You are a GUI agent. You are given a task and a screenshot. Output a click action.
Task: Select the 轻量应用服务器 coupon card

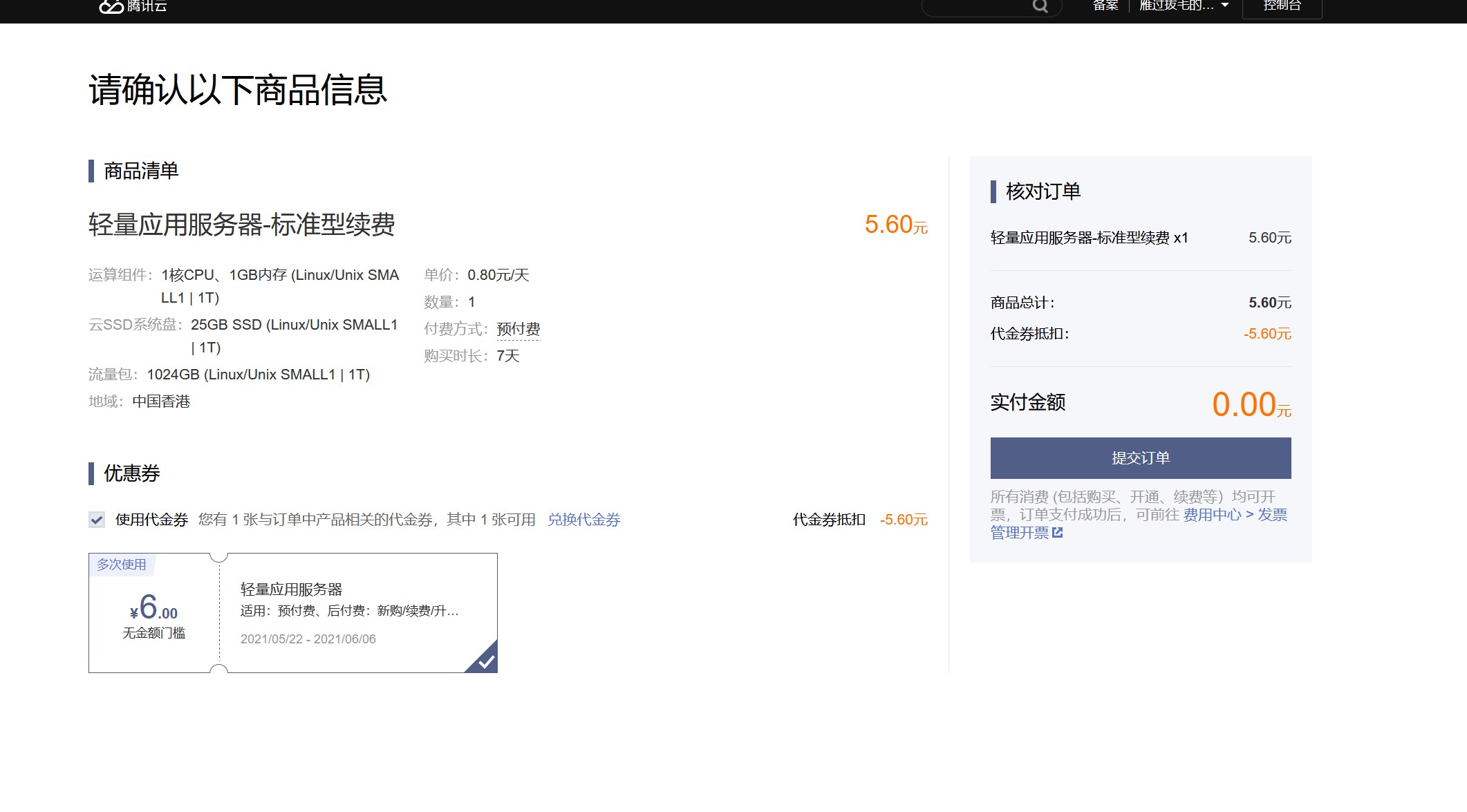(293, 613)
